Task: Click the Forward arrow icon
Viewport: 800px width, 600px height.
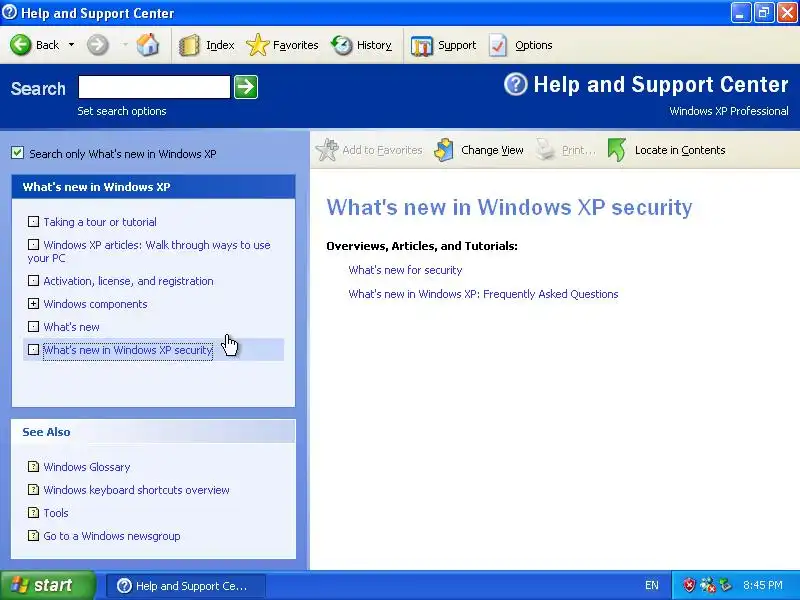Action: point(97,45)
